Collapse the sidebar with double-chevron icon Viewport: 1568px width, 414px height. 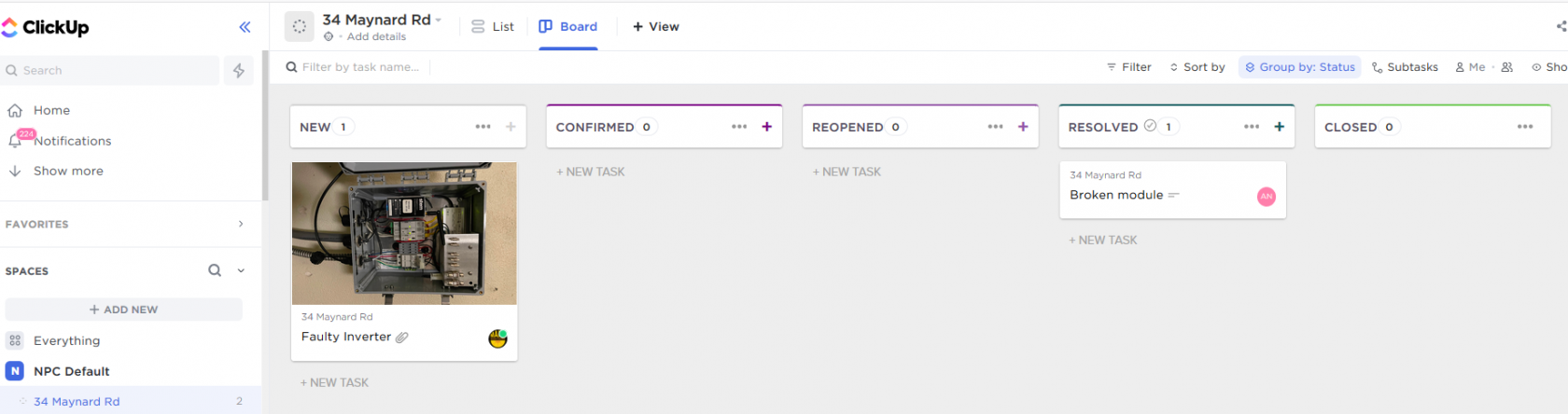[245, 27]
